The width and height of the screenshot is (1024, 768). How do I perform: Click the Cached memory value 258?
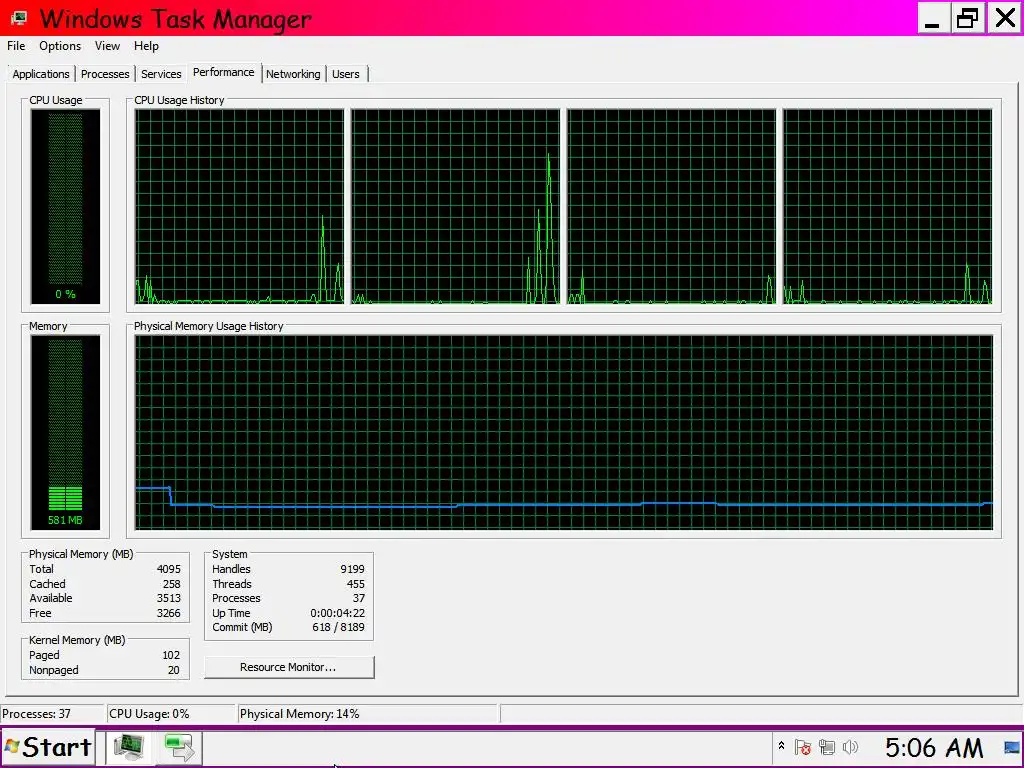click(172, 584)
